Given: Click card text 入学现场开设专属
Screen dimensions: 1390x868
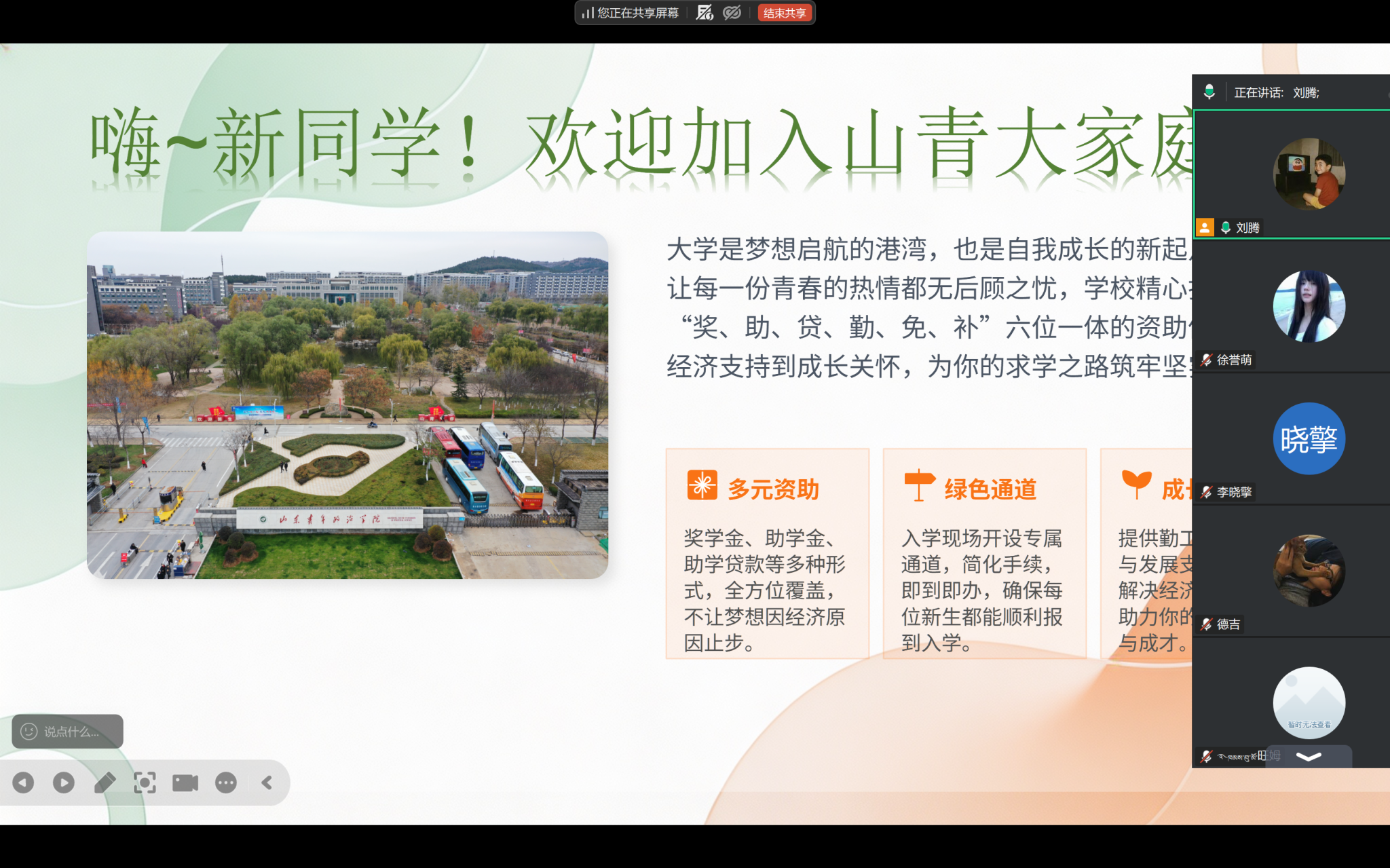Looking at the screenshot, I should coord(981,538).
